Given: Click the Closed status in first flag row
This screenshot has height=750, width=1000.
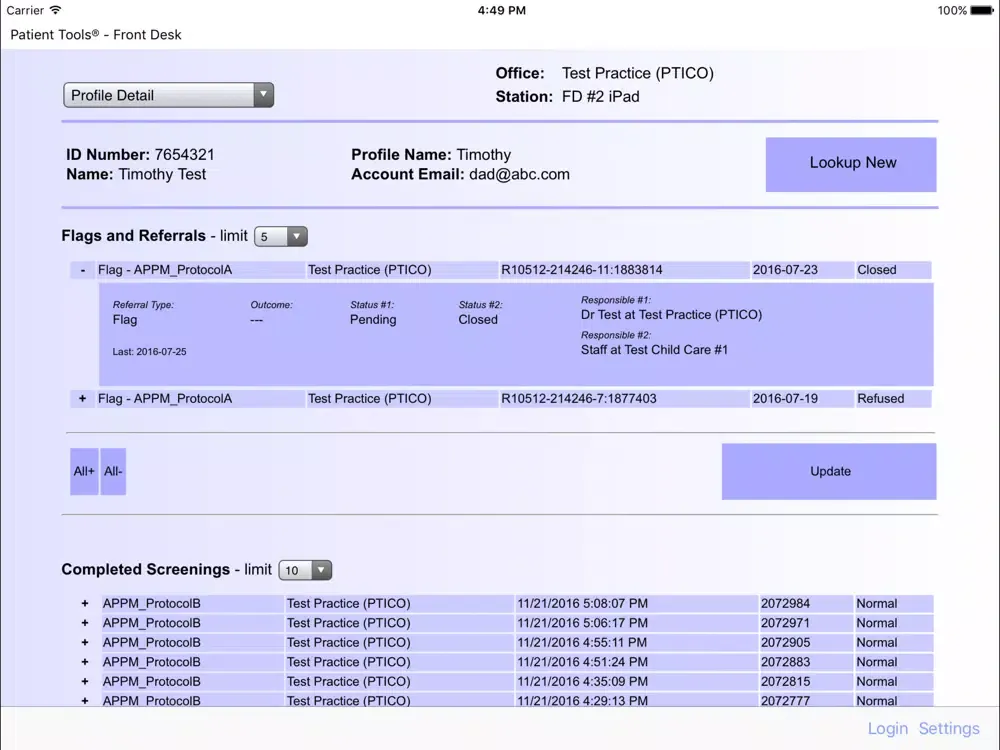Looking at the screenshot, I should (876, 270).
